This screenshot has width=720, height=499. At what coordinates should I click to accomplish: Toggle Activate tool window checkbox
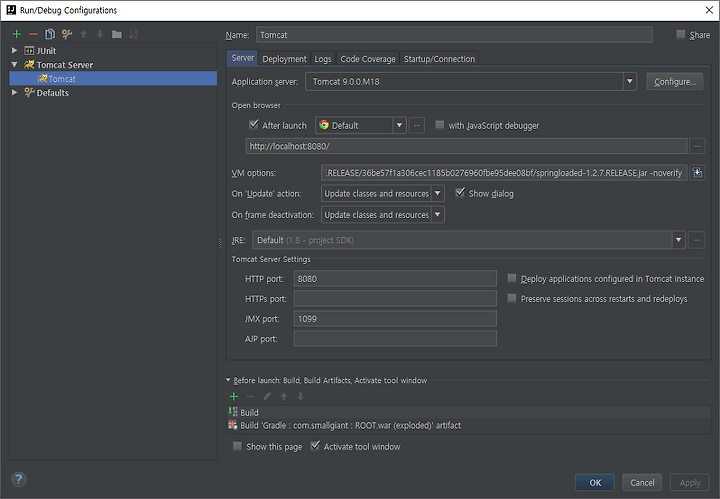315,445
